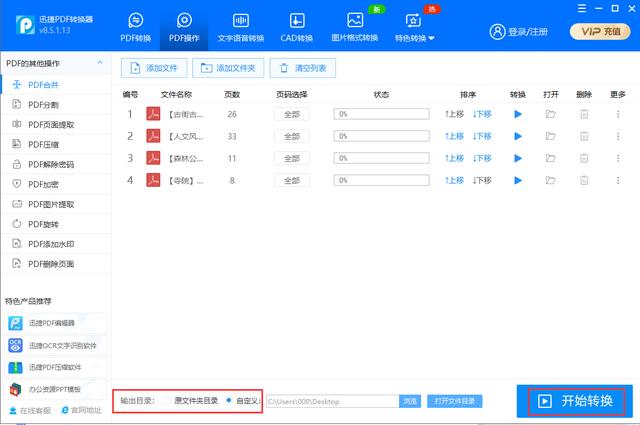The height and width of the screenshot is (425, 640).
Task: Move file 3 down with 下移
Action: (482, 158)
